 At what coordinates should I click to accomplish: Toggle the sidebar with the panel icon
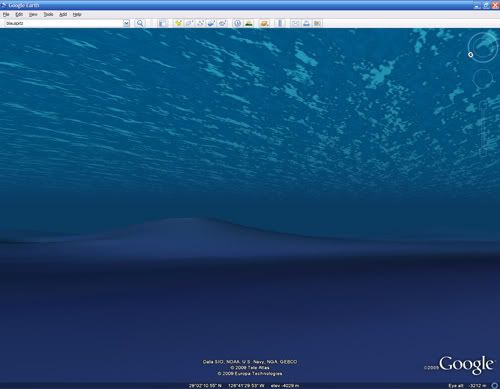163,23
